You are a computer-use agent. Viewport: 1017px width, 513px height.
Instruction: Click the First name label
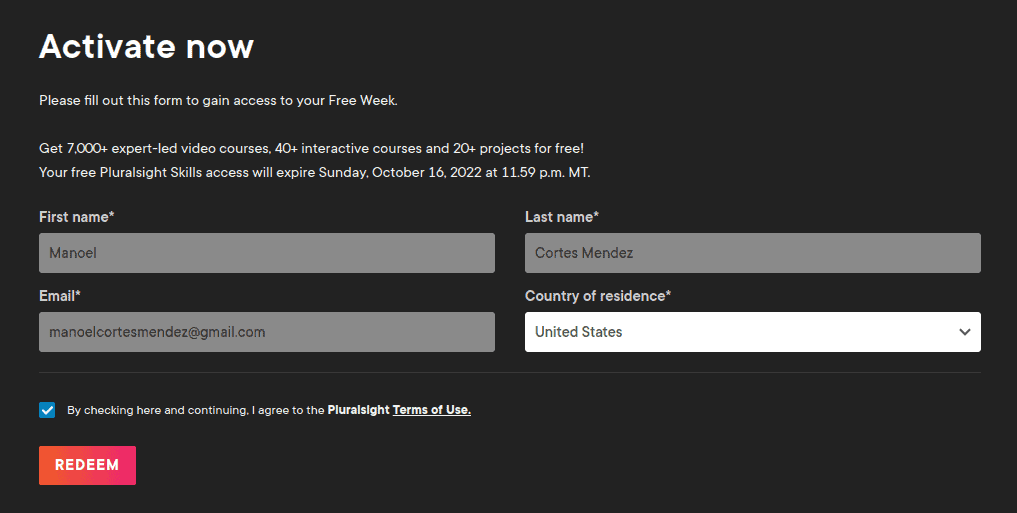point(77,217)
